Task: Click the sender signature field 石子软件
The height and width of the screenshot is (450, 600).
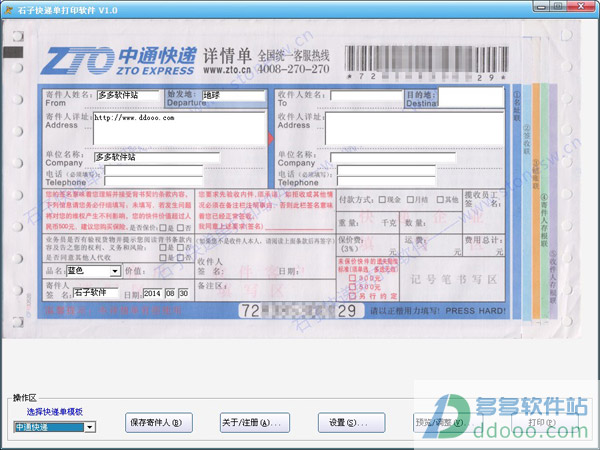Action: point(95,293)
